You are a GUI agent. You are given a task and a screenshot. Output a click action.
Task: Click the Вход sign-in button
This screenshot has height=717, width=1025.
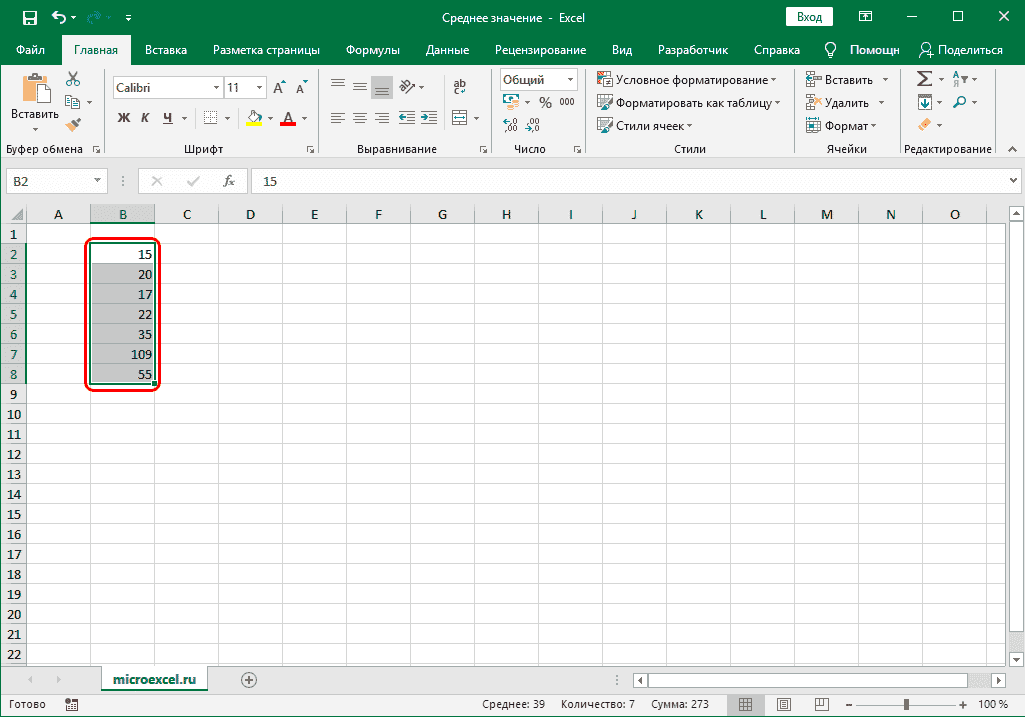810,17
